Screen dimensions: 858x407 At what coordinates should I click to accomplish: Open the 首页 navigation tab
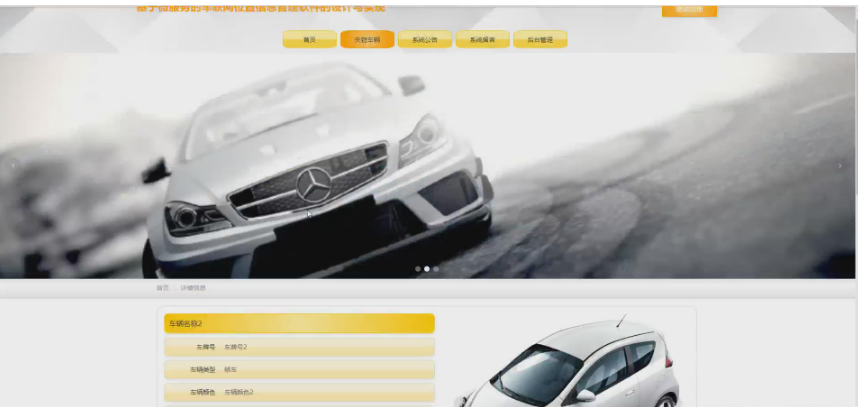pos(310,39)
